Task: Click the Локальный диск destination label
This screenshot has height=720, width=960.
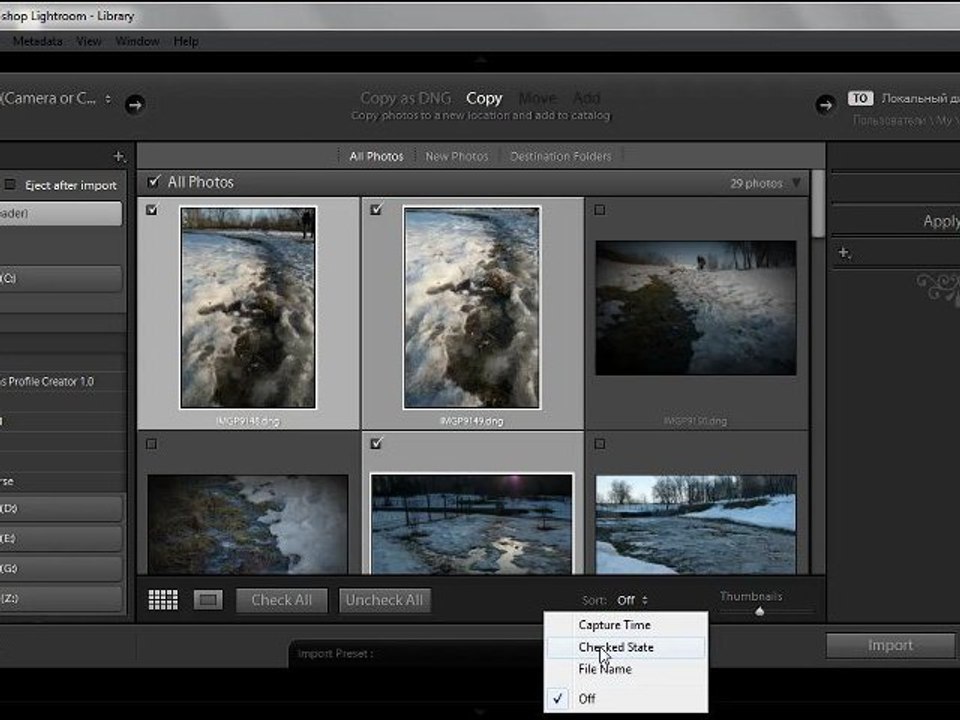Action: point(920,98)
